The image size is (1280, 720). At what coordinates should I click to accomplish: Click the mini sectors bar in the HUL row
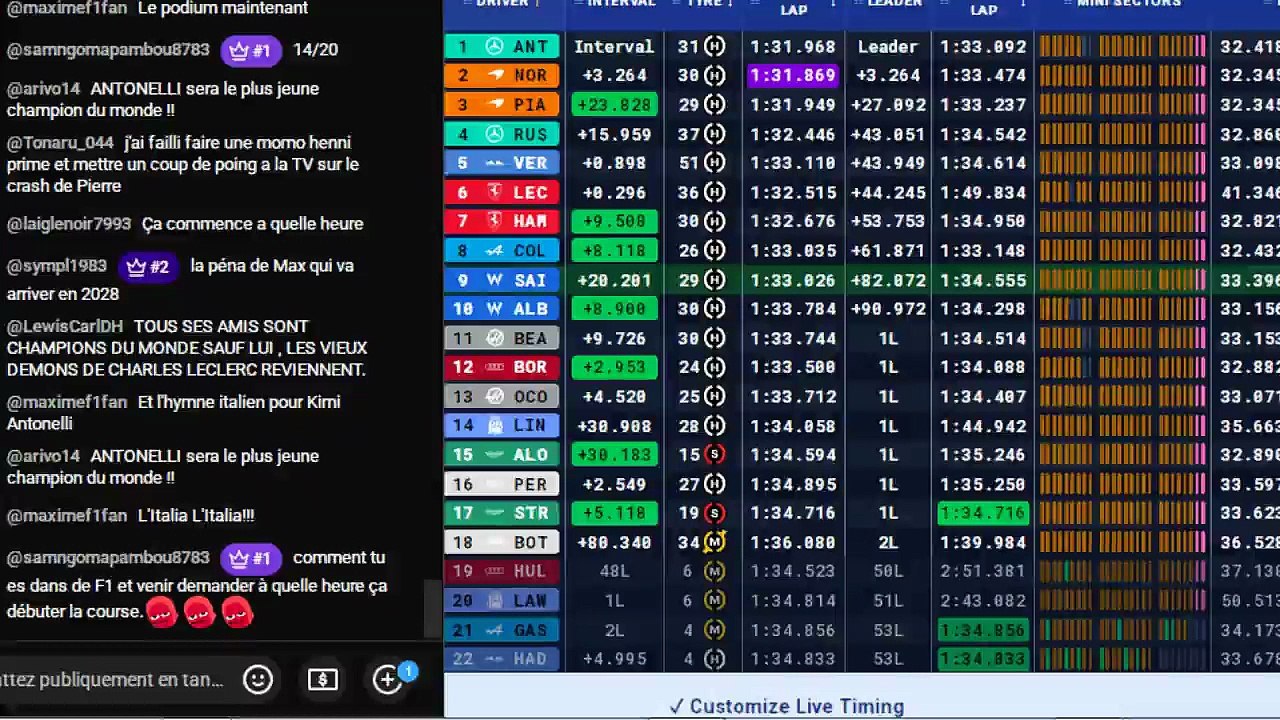1123,572
